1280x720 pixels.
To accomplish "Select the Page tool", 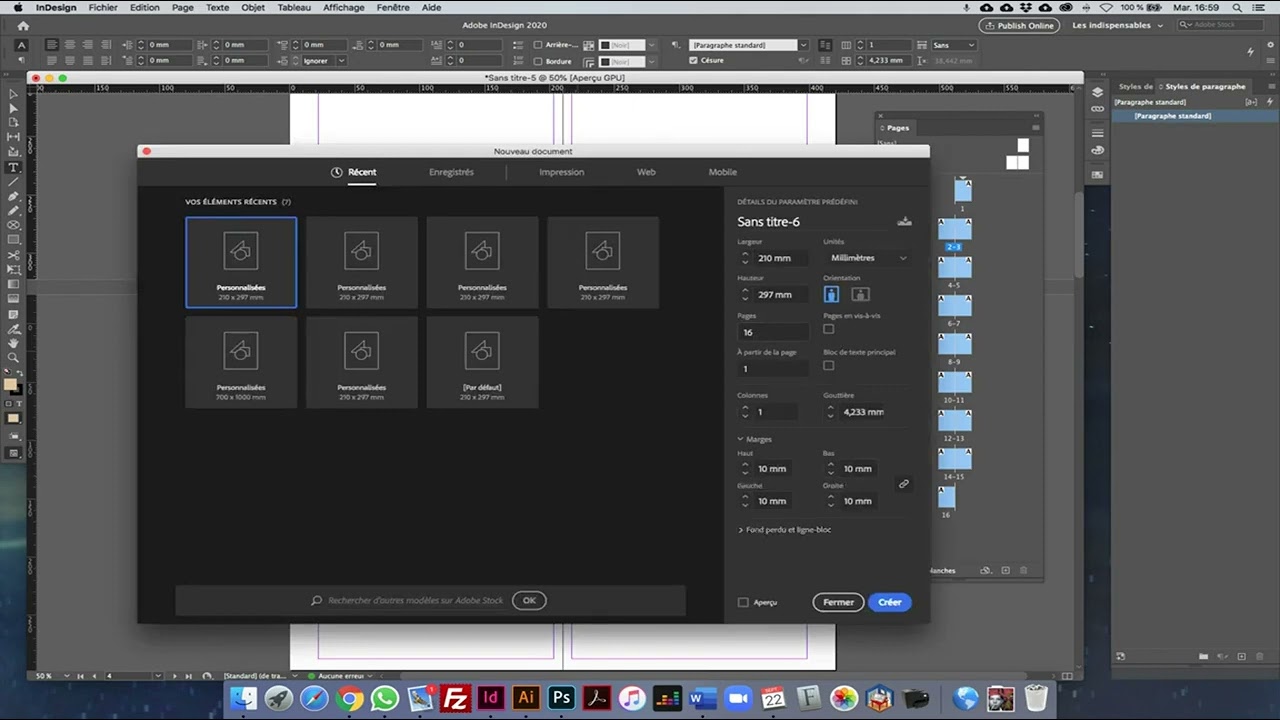I will pos(14,123).
